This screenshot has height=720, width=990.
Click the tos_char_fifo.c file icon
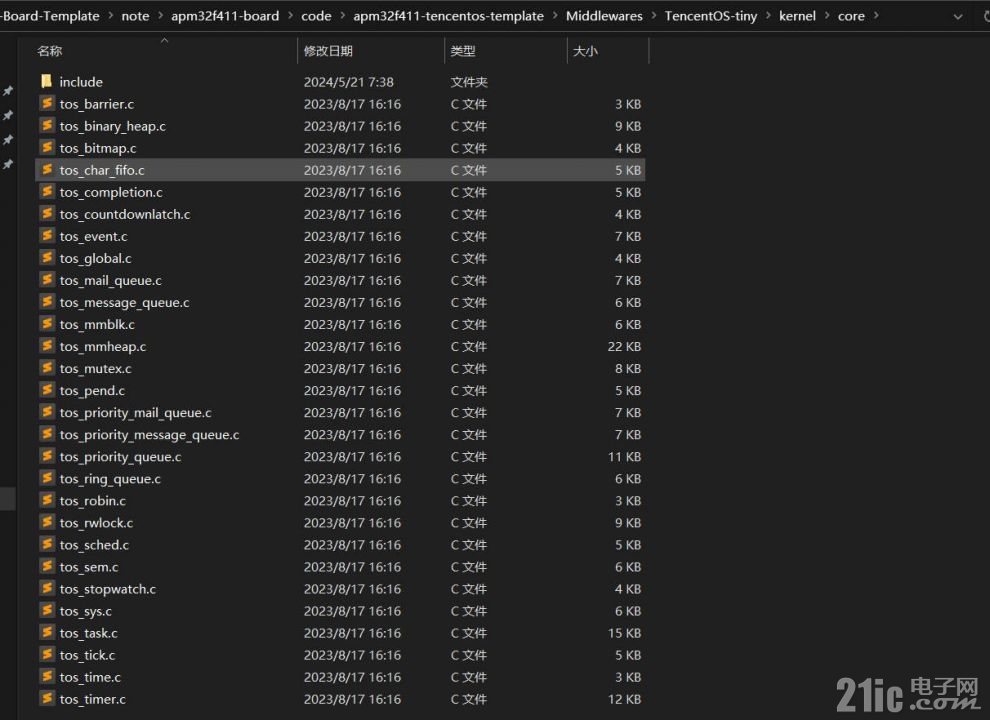point(47,169)
